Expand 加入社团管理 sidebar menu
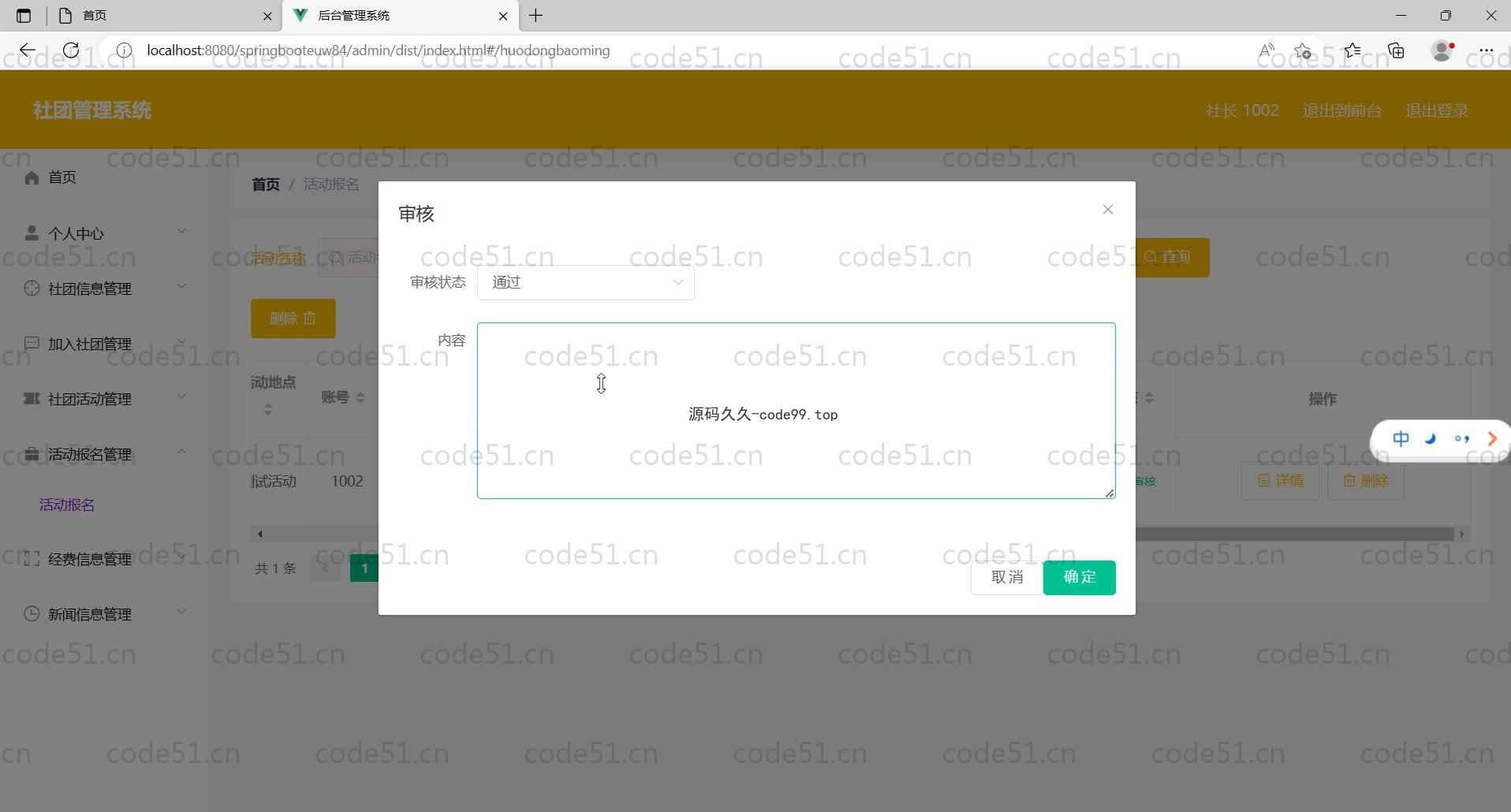 coord(104,344)
